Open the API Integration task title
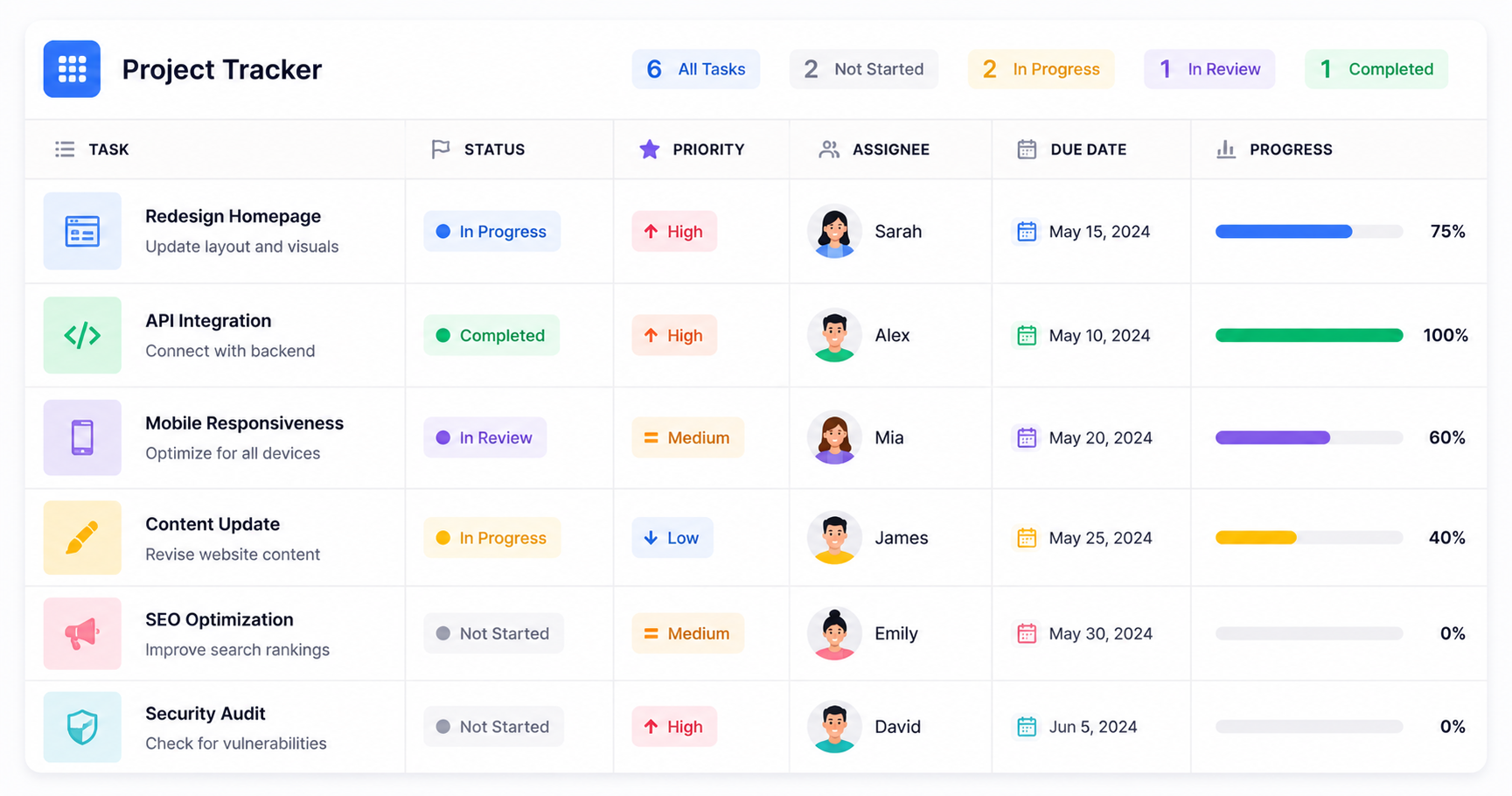The width and height of the screenshot is (1512, 796). click(208, 321)
